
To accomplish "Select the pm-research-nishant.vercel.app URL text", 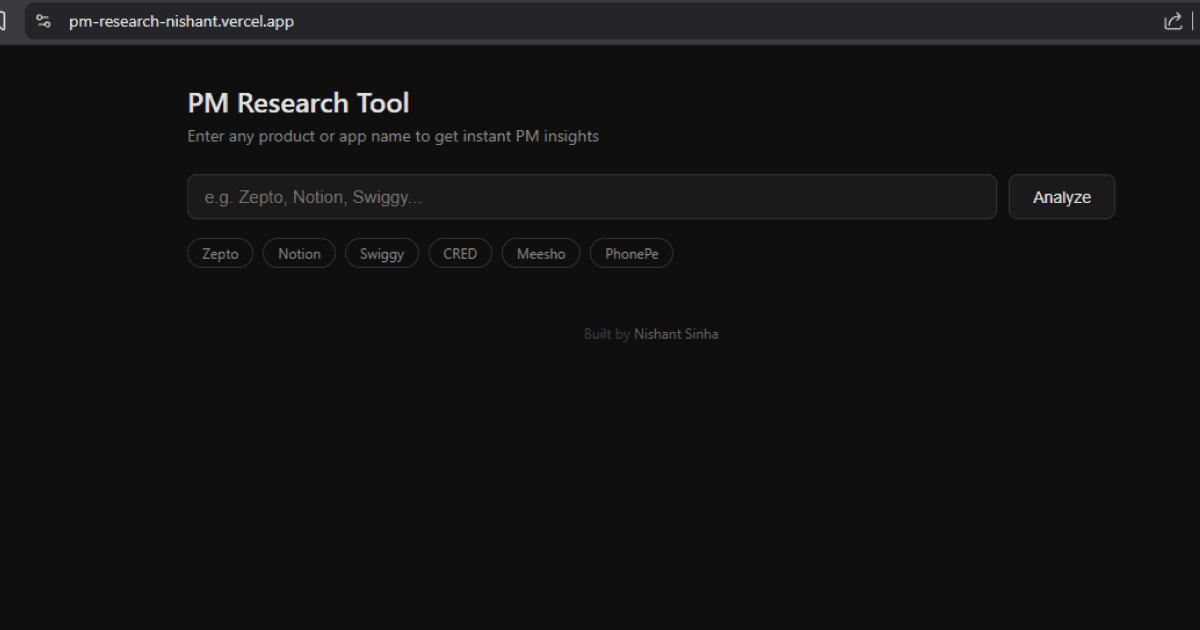I will coord(181,21).
